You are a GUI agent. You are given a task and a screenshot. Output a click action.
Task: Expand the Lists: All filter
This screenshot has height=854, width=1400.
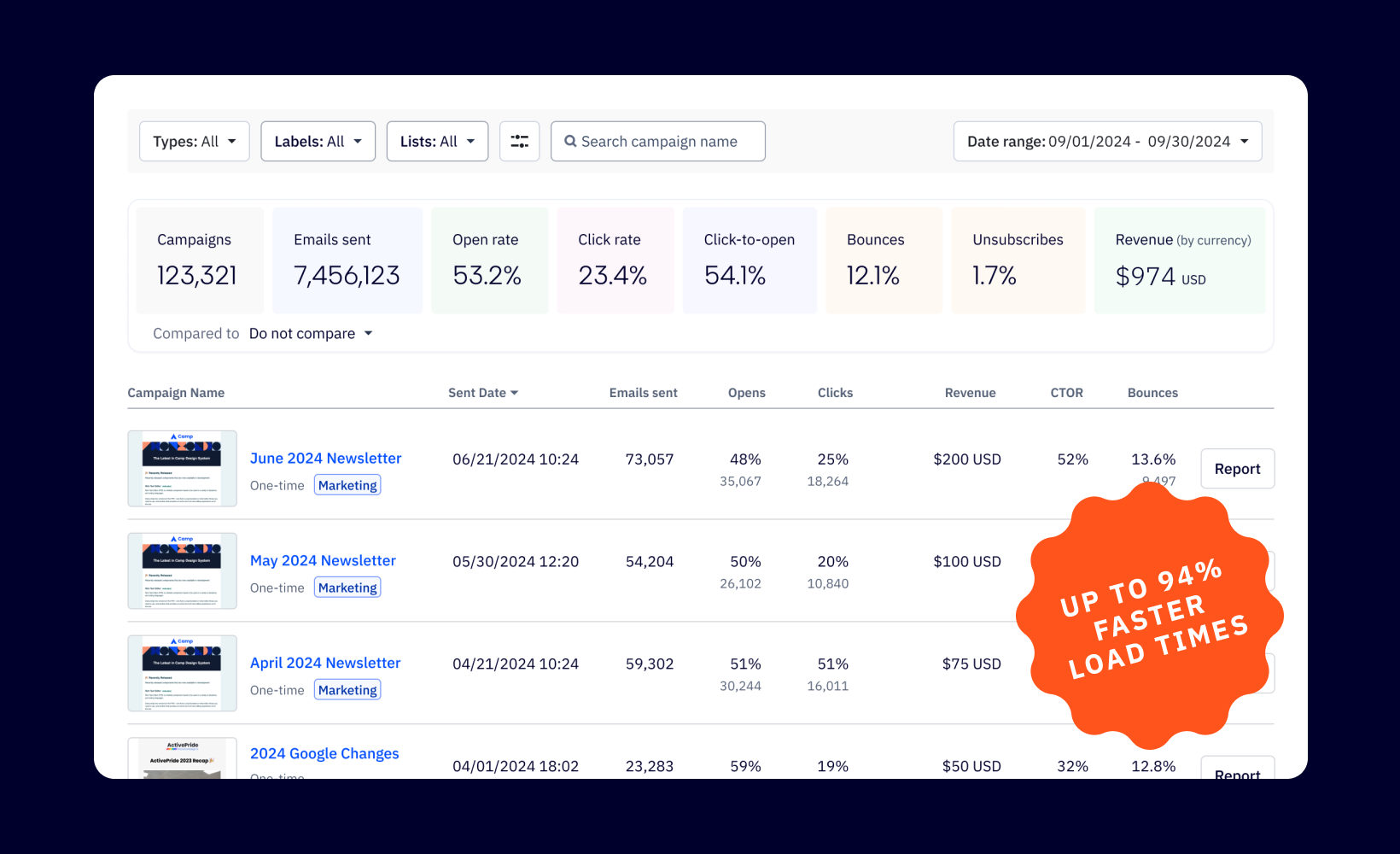(437, 142)
